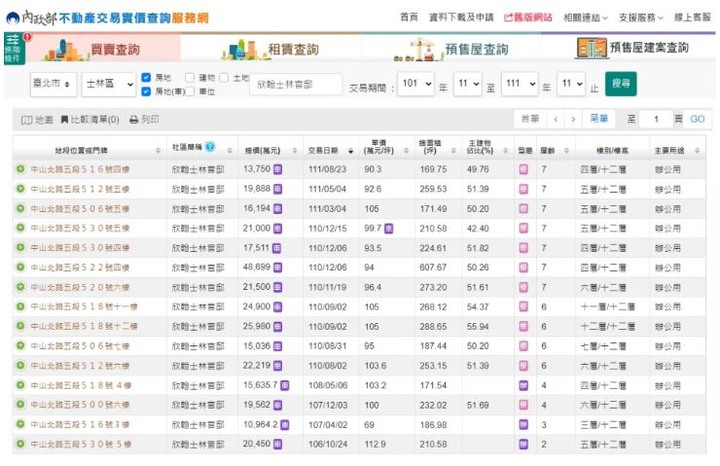The width and height of the screenshot is (720, 466).
Task: Open address link 中山北路五段530號五樓
Action: (x=80, y=228)
